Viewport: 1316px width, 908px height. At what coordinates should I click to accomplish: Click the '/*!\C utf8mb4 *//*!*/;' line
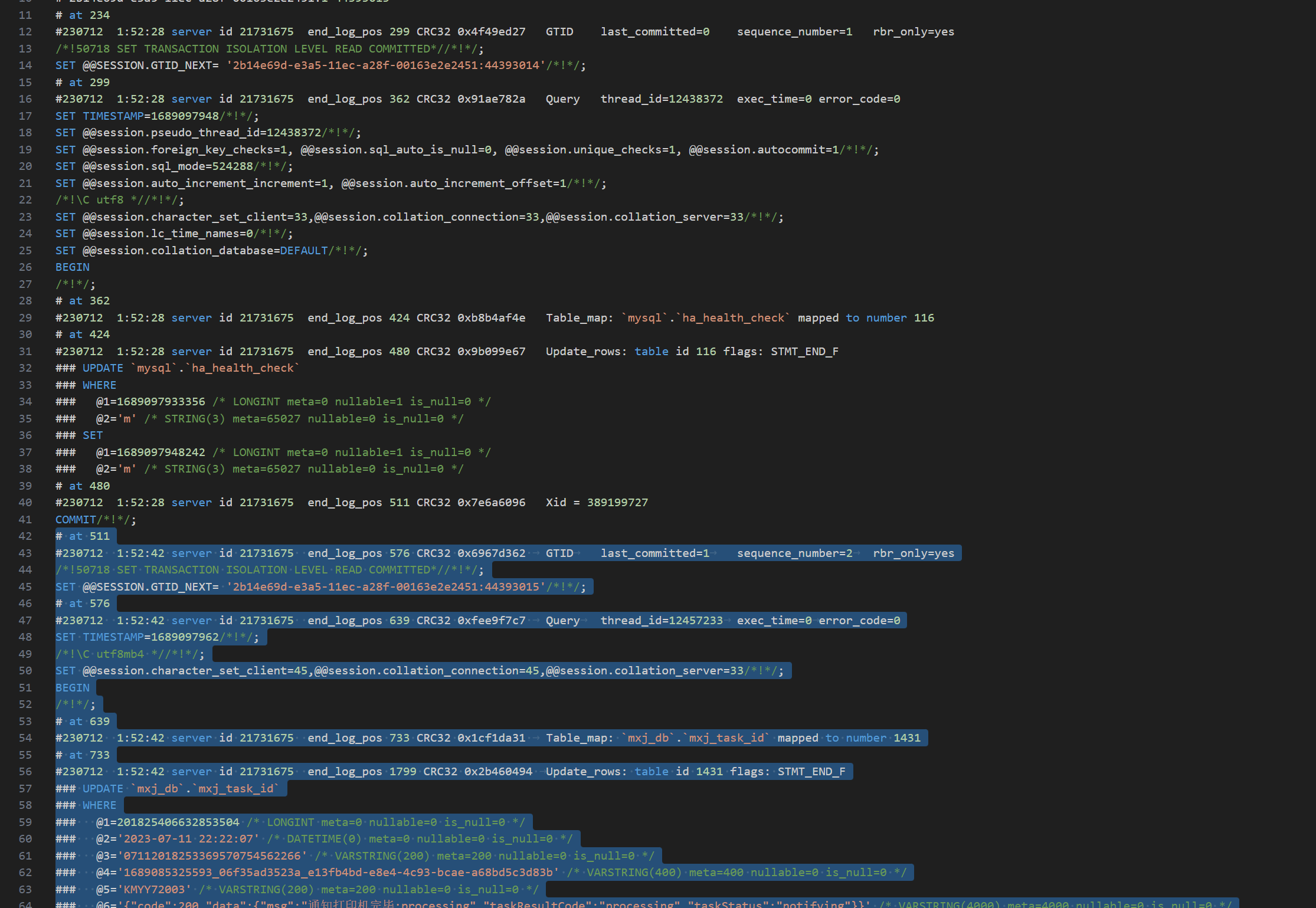pyautogui.click(x=130, y=654)
